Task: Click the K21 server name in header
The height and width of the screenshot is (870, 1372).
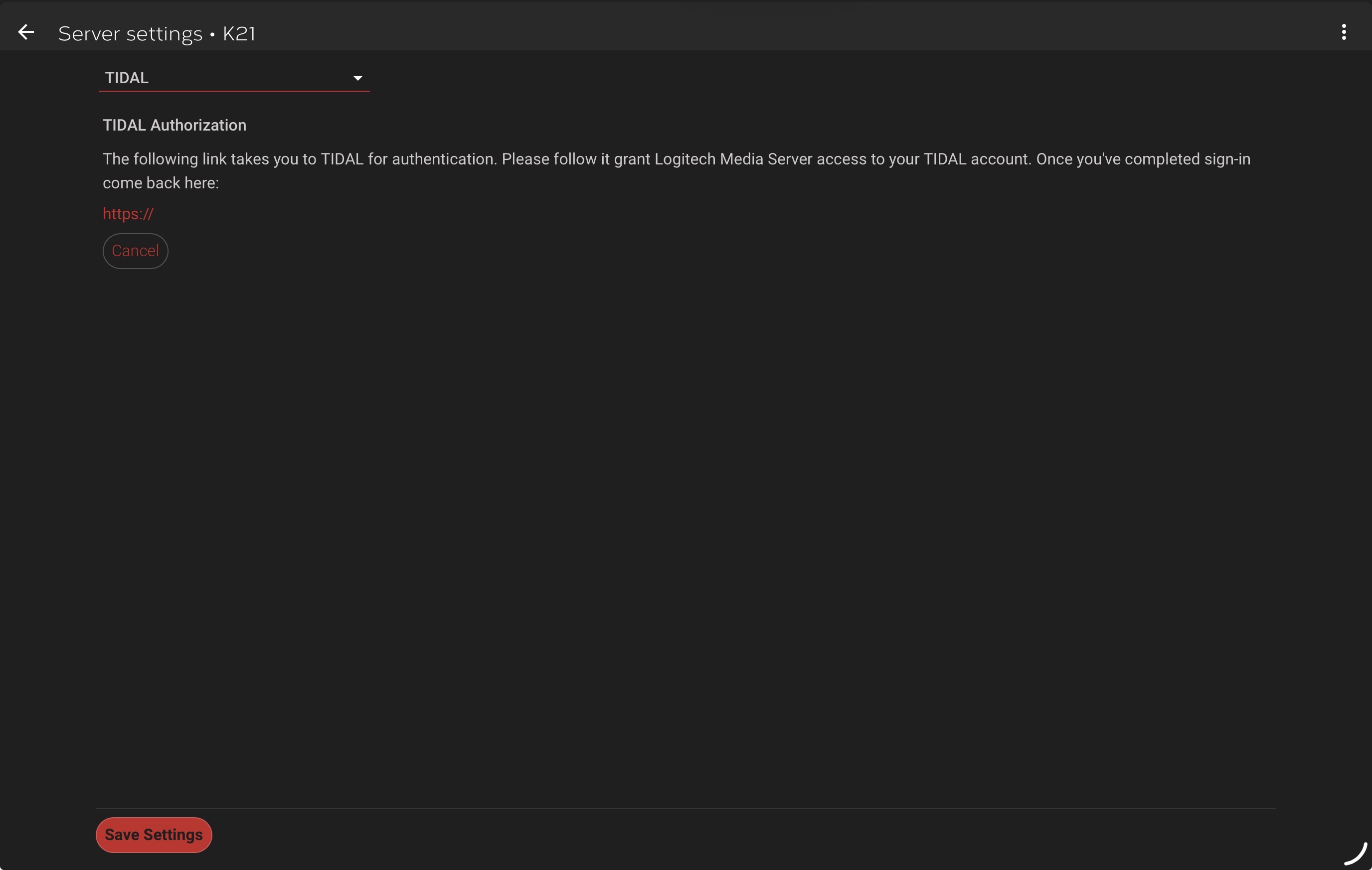Action: (239, 33)
